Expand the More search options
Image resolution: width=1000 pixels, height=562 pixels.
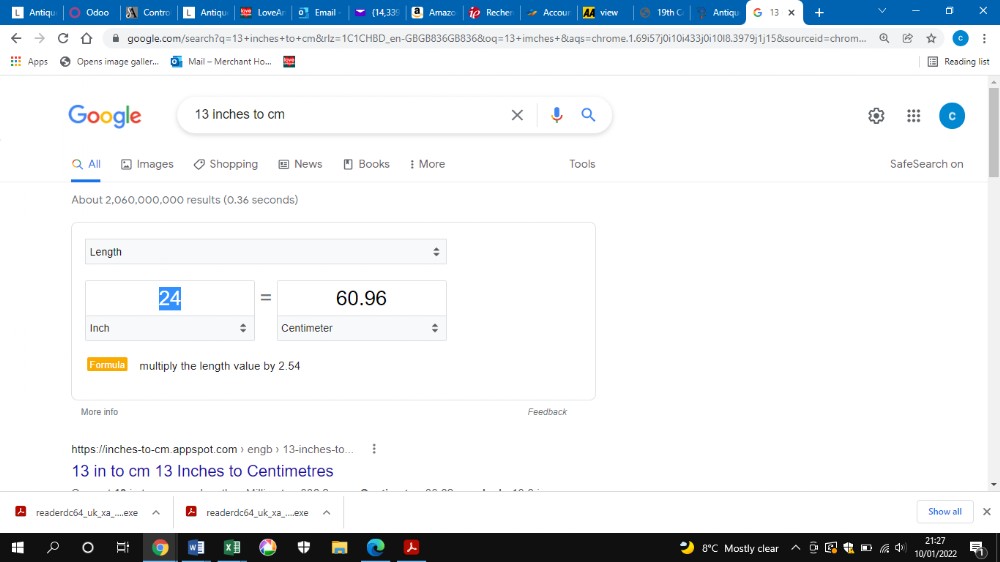pyautogui.click(x=427, y=164)
